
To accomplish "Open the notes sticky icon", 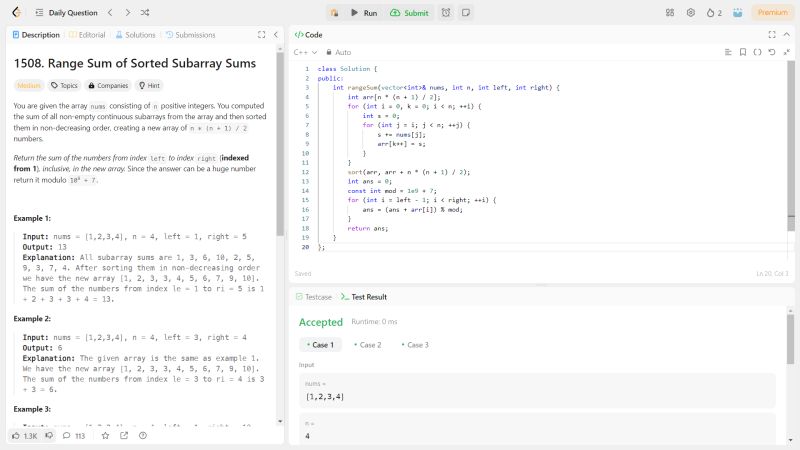I will (x=466, y=13).
